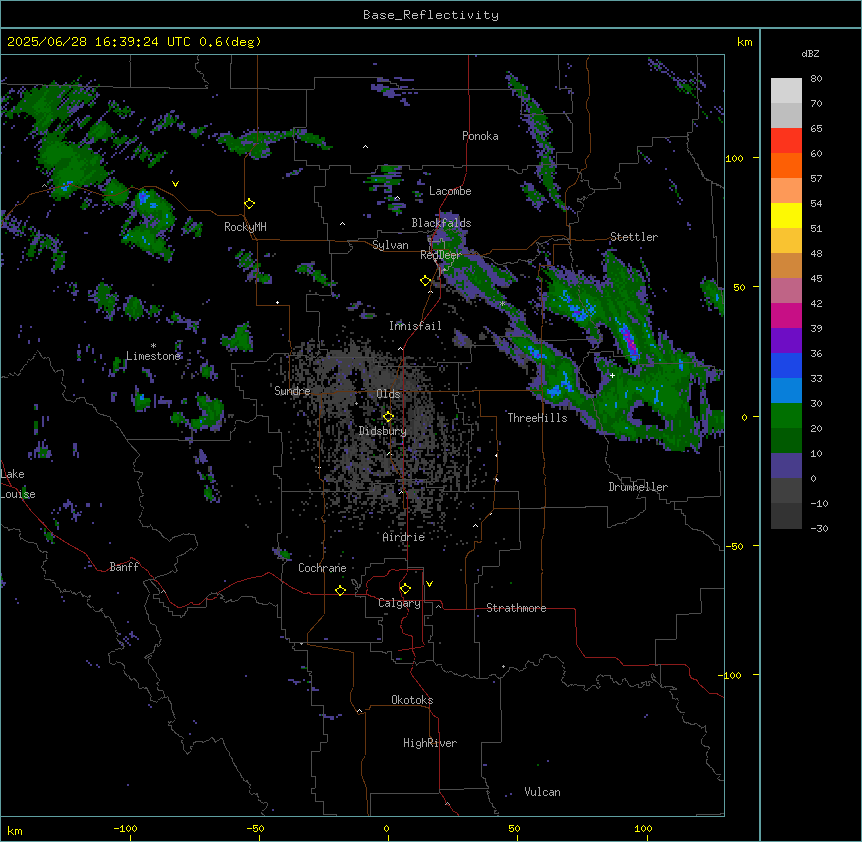The height and width of the screenshot is (842, 862).
Task: Select the purple 36-39 dBZ swatch
Action: (786, 341)
